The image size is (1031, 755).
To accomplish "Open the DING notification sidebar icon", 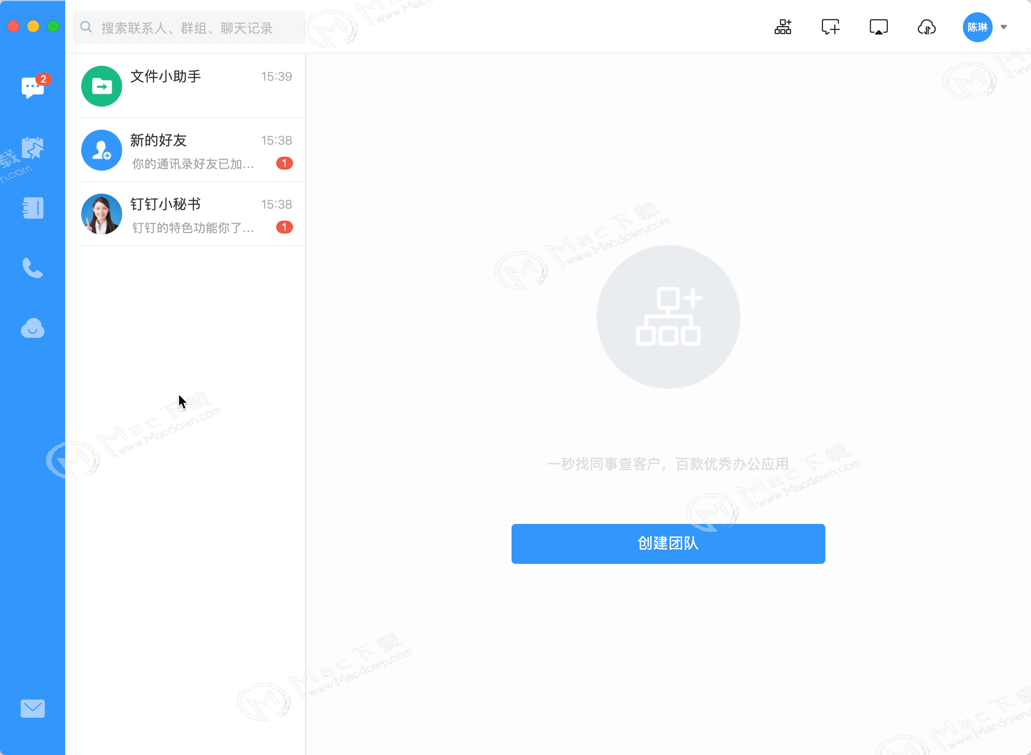I will [32, 148].
